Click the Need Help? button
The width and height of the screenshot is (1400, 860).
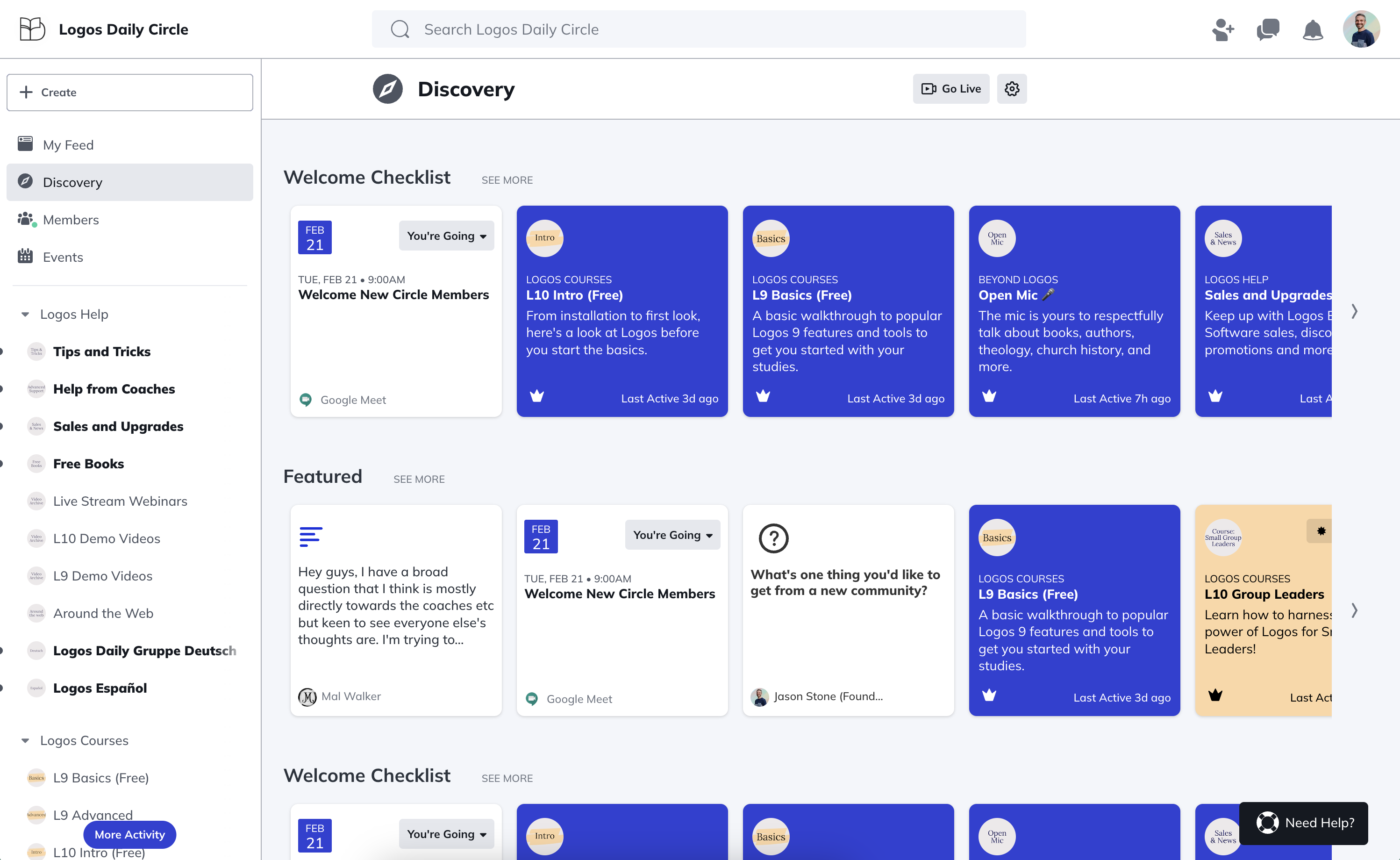point(1303,823)
